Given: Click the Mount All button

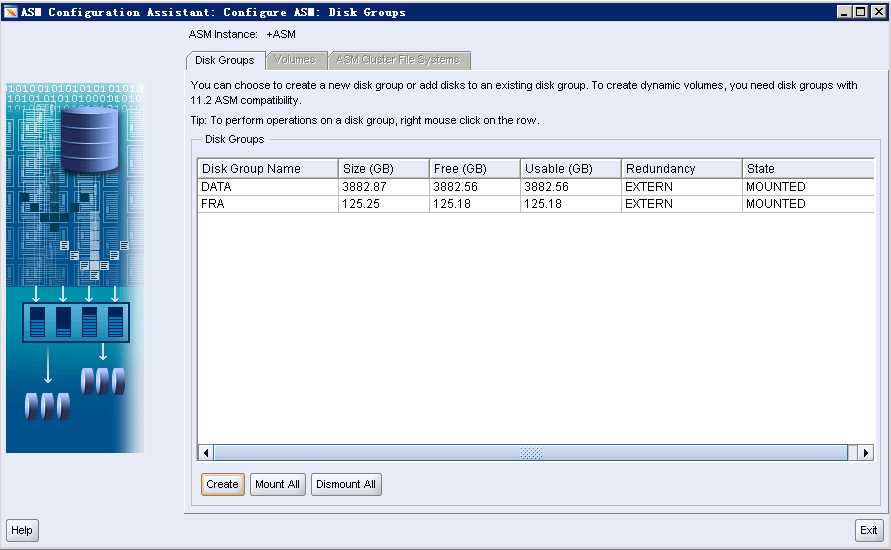Looking at the screenshot, I should coord(277,484).
